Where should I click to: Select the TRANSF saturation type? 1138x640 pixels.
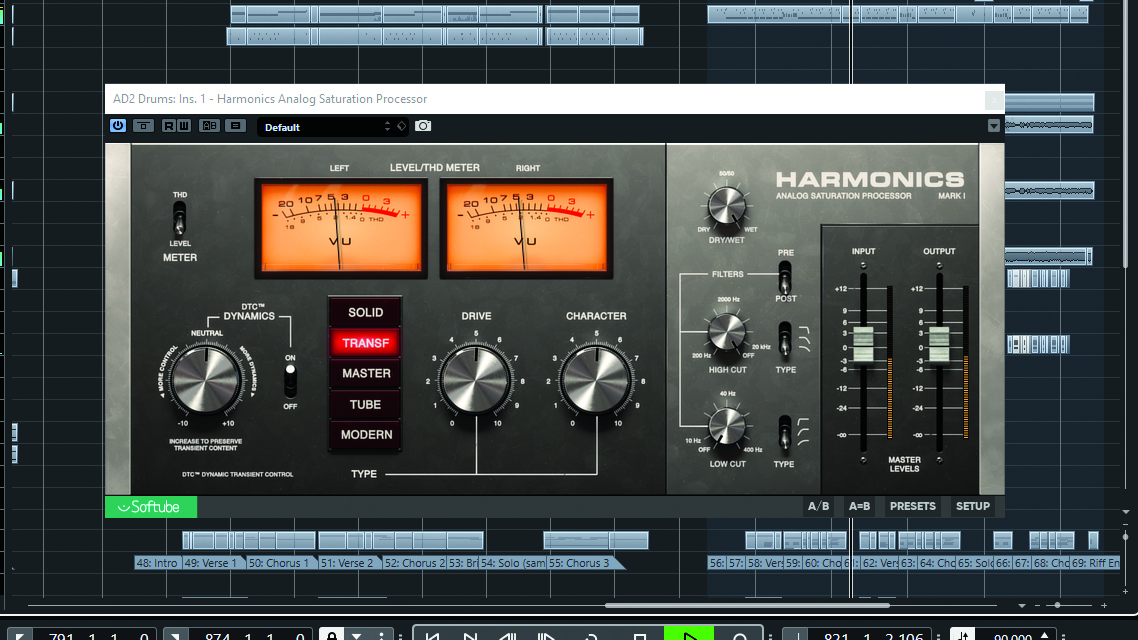point(365,343)
